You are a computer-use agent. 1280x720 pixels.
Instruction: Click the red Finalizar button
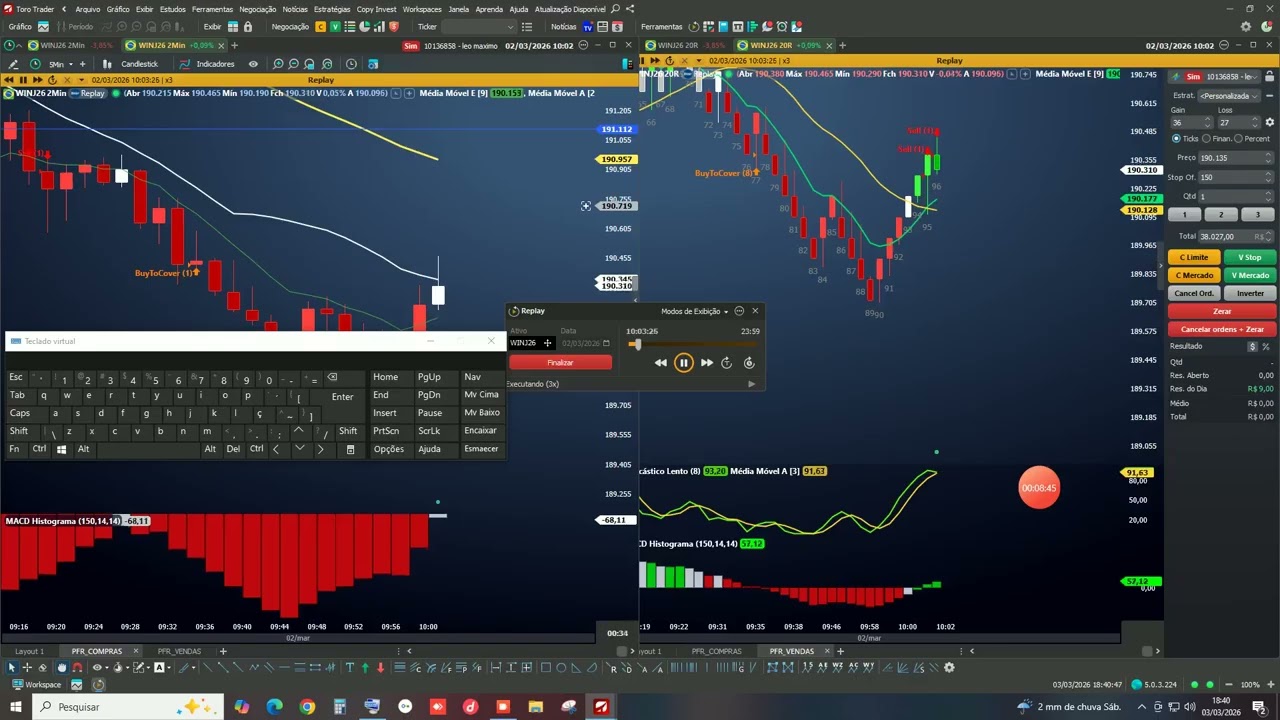560,363
